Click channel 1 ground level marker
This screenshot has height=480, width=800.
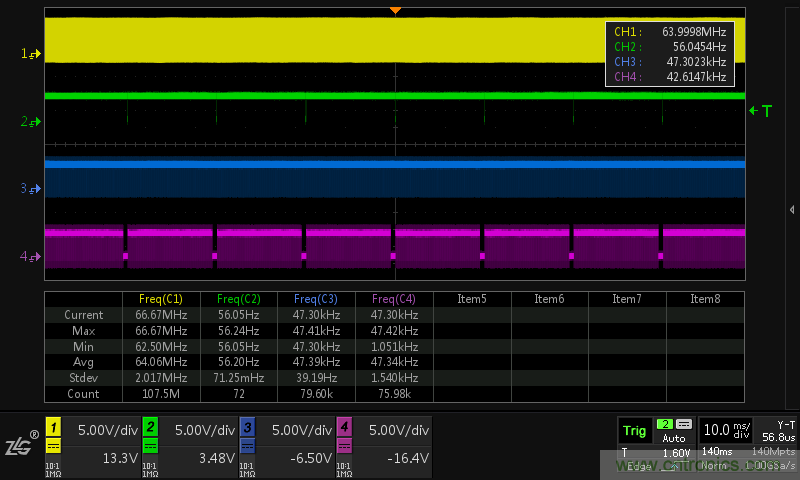click(x=32, y=54)
